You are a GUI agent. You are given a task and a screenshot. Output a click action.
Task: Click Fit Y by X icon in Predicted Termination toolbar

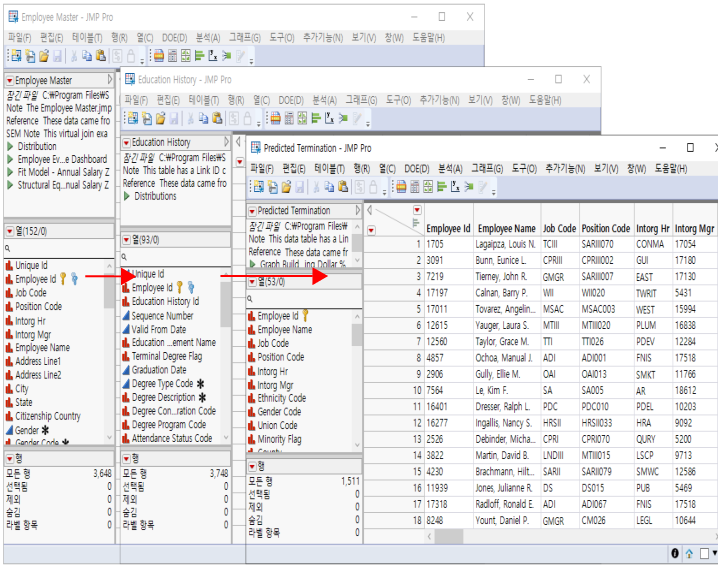(x=455, y=187)
